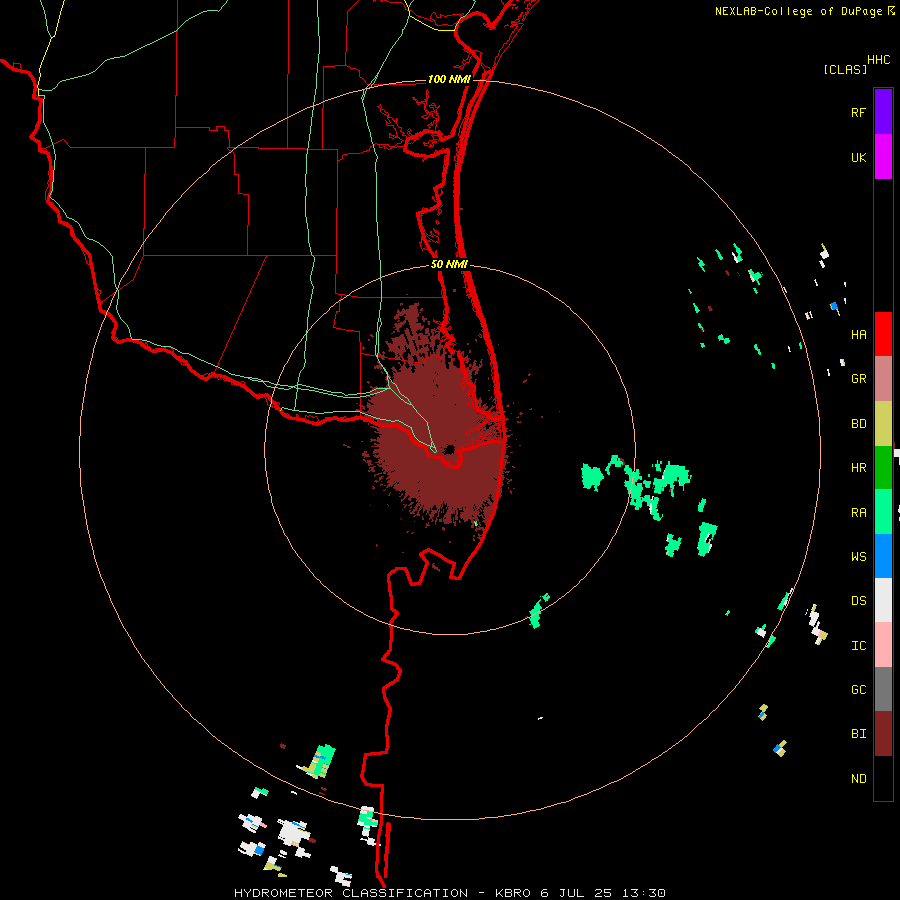Select the brown BI legend swatch
This screenshot has height=900, width=900.
(x=883, y=734)
